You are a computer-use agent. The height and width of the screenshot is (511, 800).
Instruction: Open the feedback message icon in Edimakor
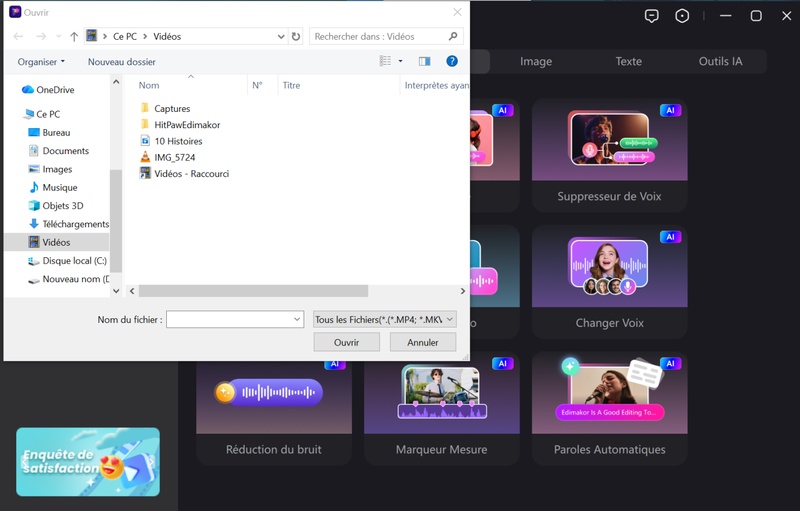coord(652,16)
